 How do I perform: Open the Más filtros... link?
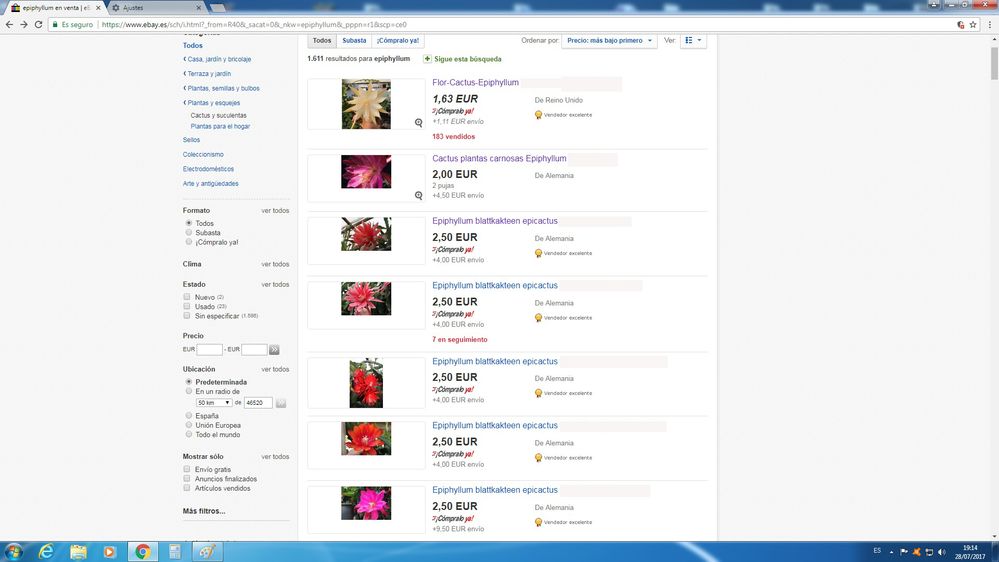pyautogui.click(x=204, y=511)
